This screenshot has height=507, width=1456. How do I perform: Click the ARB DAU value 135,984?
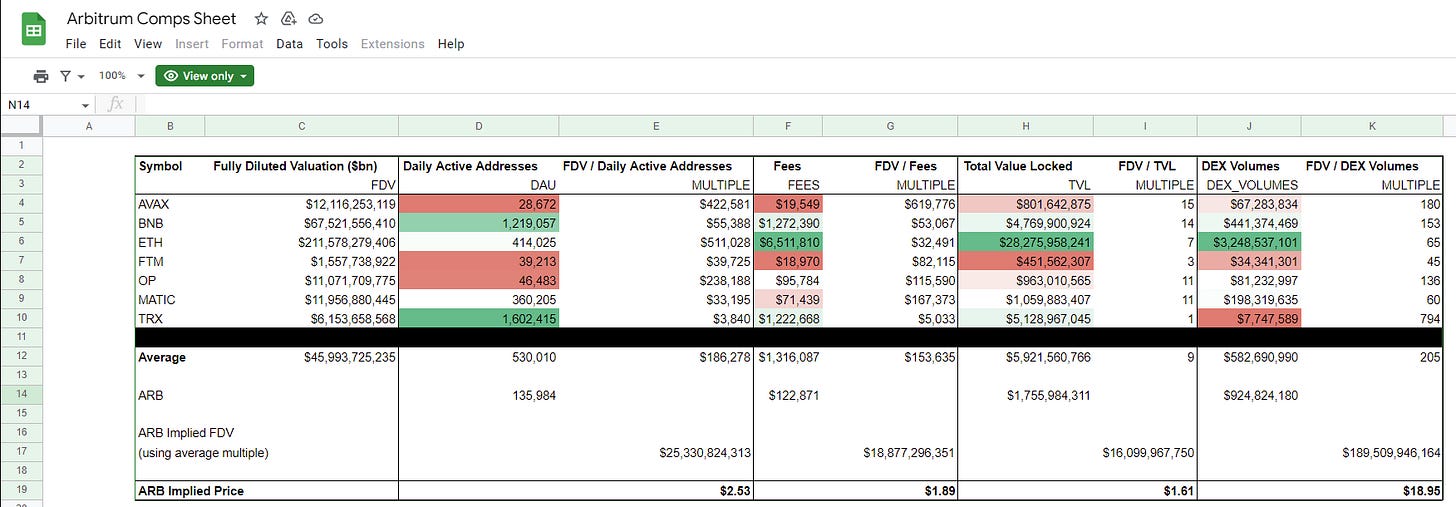[479, 395]
